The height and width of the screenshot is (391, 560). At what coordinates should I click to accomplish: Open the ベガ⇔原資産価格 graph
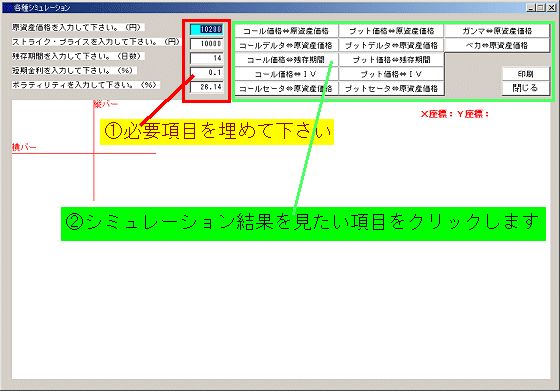click(497, 45)
